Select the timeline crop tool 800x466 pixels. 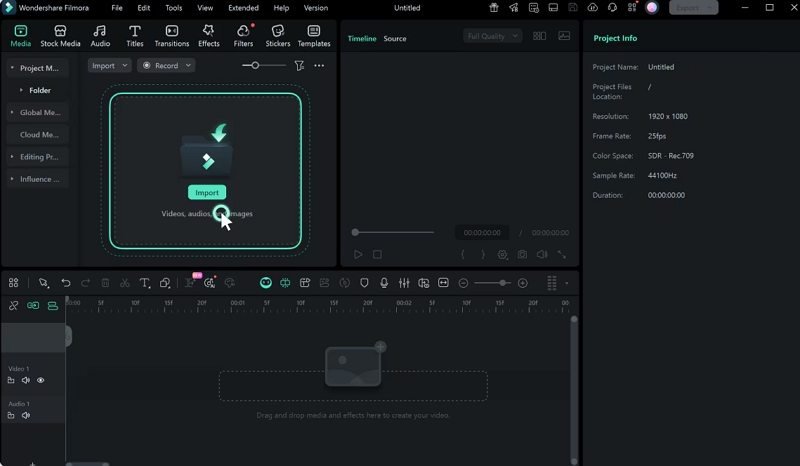(x=165, y=283)
